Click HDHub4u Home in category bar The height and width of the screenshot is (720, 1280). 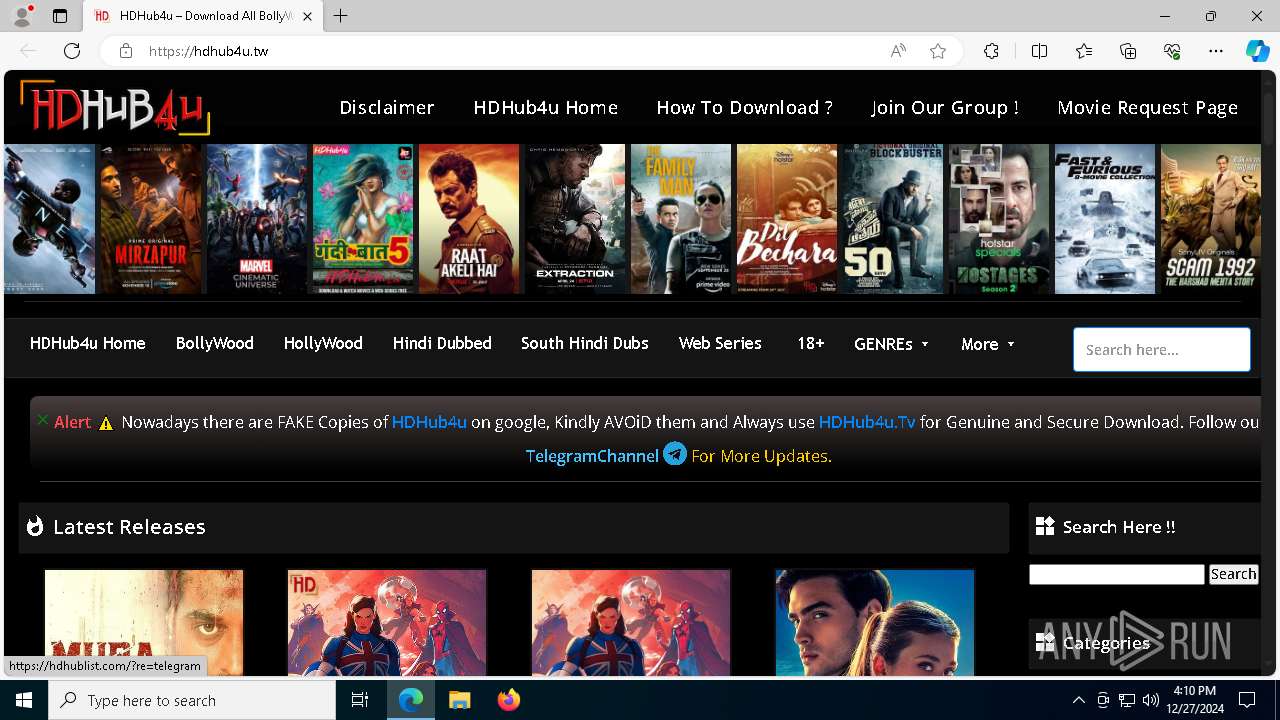click(88, 343)
